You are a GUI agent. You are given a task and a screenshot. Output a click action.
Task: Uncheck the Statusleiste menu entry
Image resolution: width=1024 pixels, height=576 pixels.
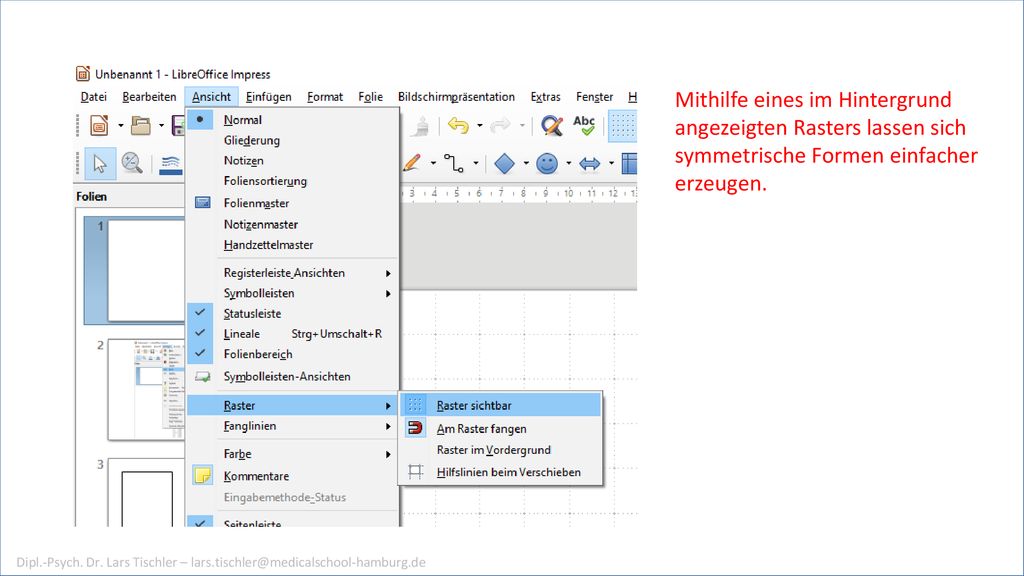[292, 313]
